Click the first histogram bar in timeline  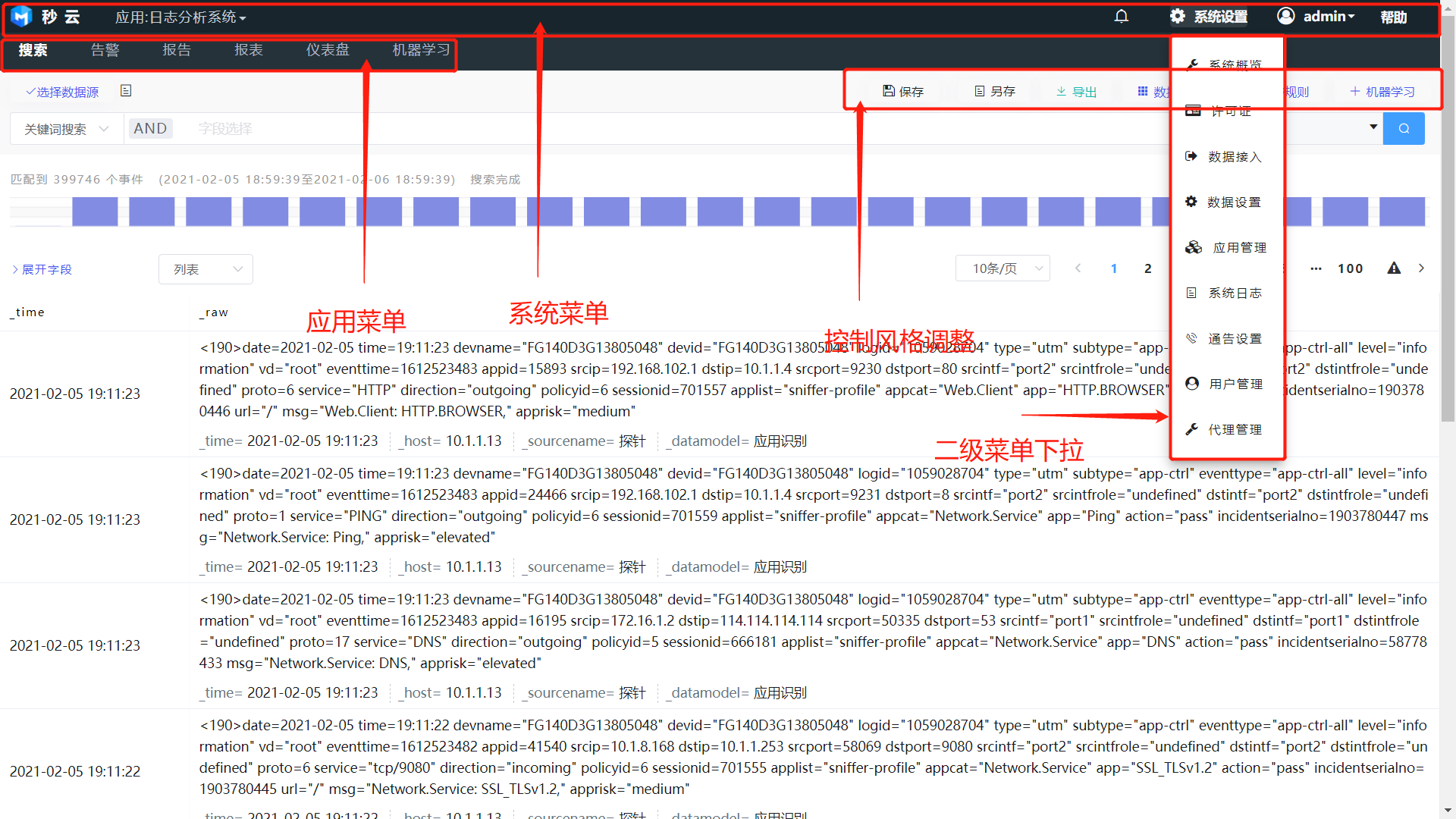click(x=95, y=212)
